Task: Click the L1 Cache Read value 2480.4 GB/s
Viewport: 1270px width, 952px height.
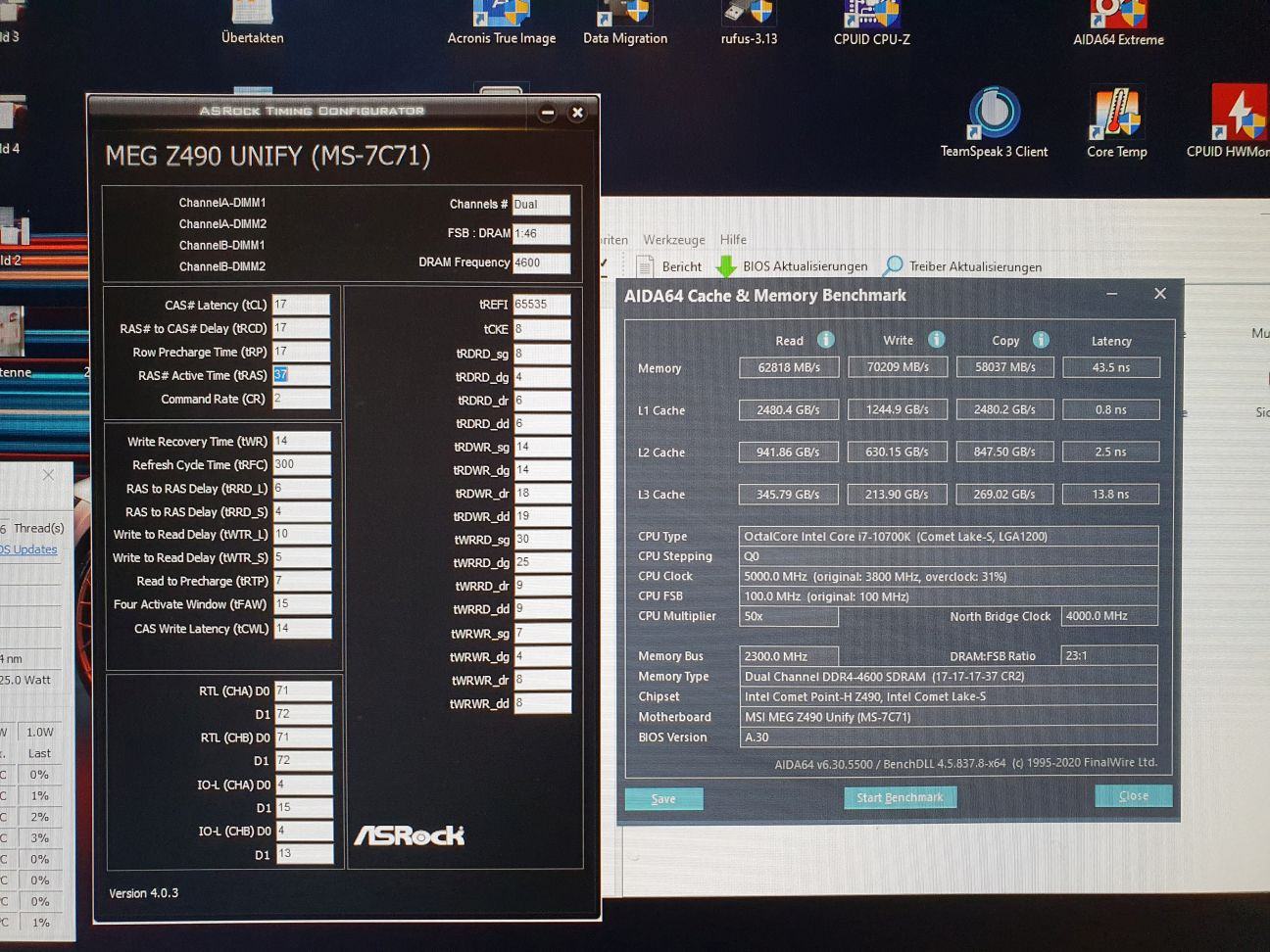Action: coord(788,409)
